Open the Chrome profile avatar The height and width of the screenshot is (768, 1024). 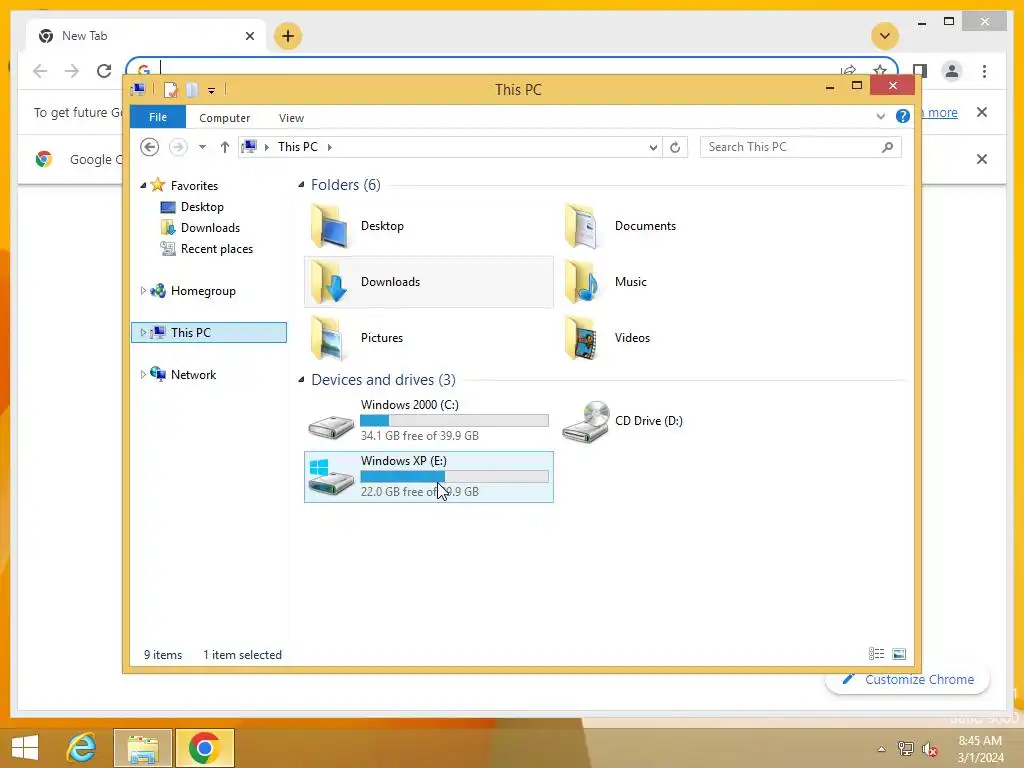pyautogui.click(x=952, y=71)
